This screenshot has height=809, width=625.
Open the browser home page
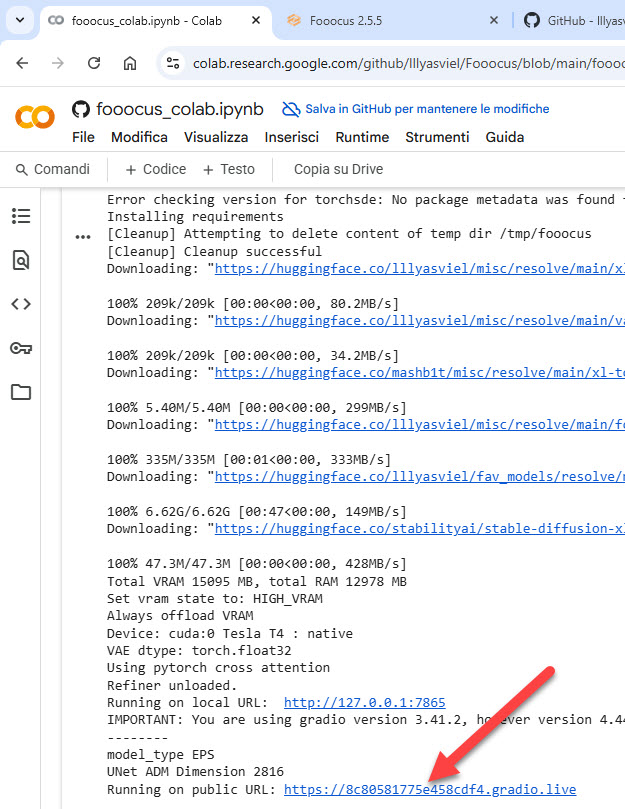130,63
